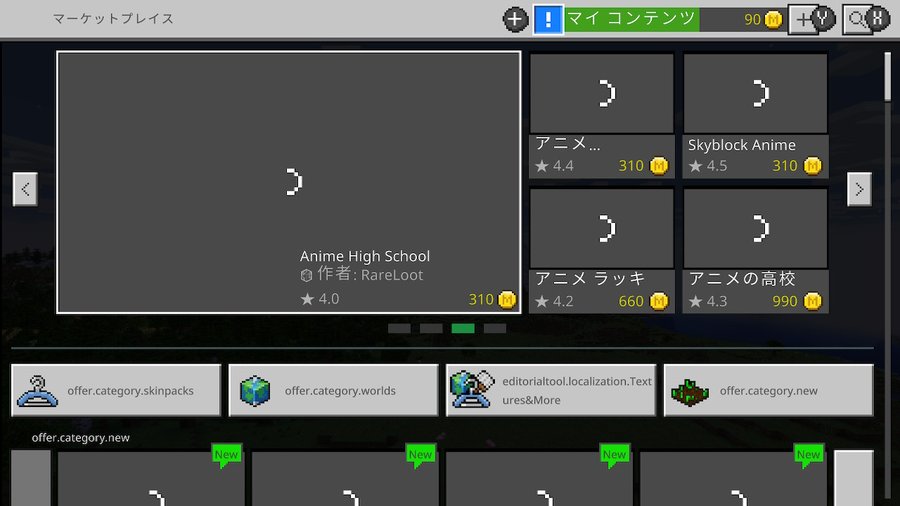Open the fourth New item card

pos(733,478)
